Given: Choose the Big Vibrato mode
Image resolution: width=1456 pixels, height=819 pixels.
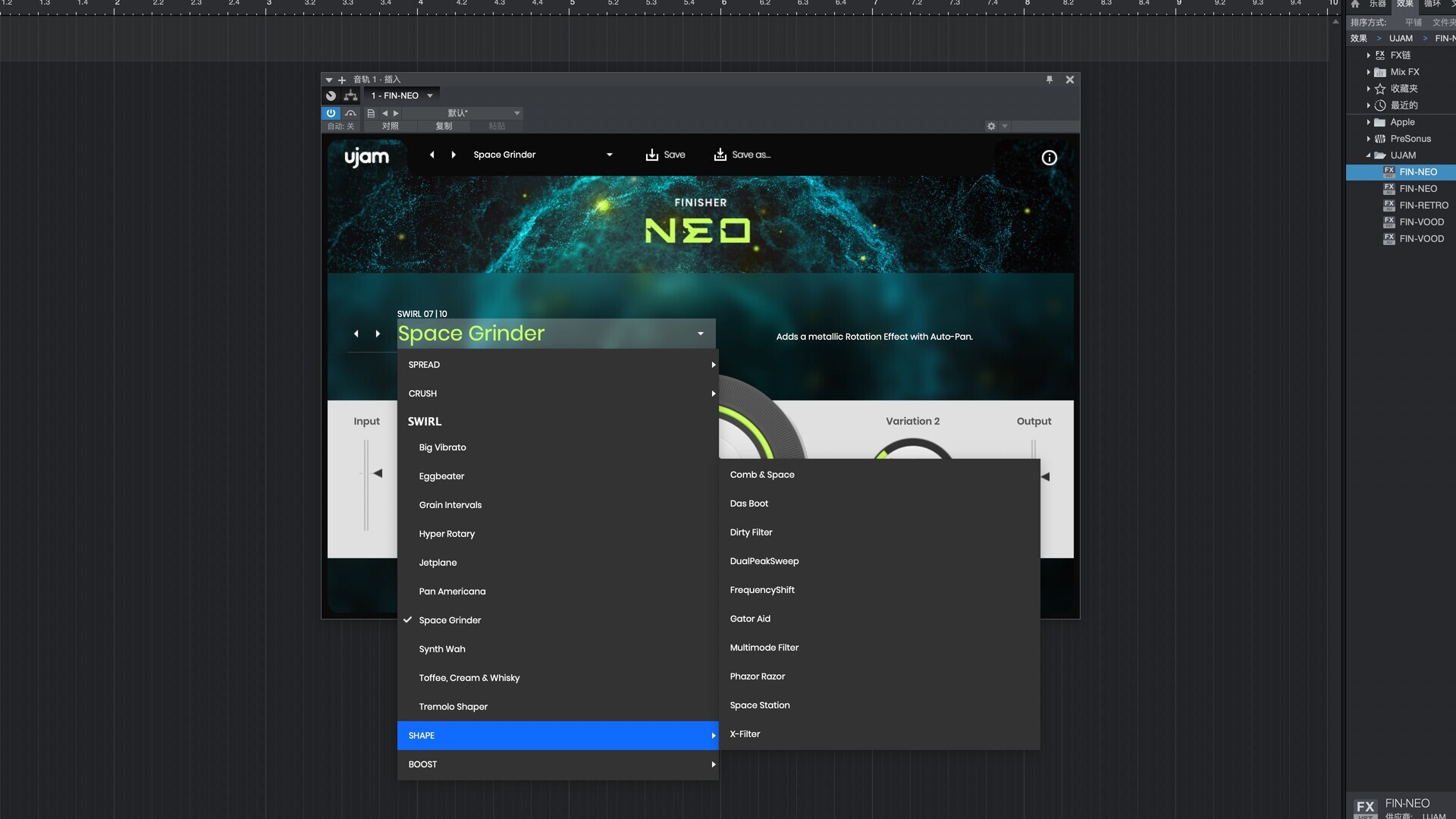Looking at the screenshot, I should tap(557, 447).
